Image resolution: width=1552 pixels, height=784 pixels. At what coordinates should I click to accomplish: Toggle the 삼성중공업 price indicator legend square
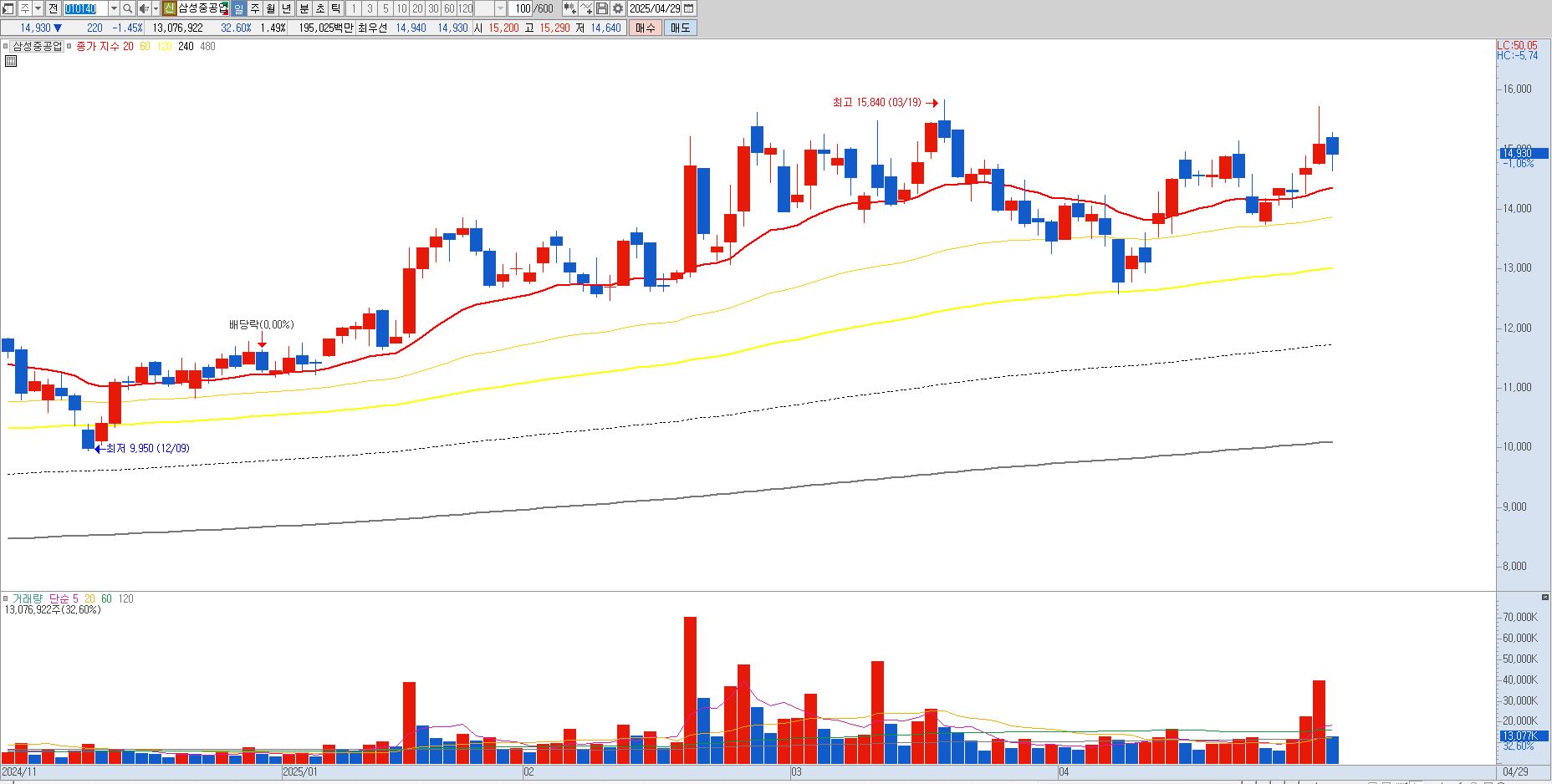coord(7,47)
